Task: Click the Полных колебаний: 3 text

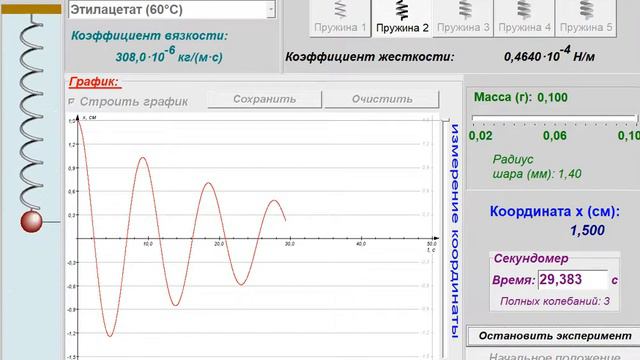Action: click(555, 301)
